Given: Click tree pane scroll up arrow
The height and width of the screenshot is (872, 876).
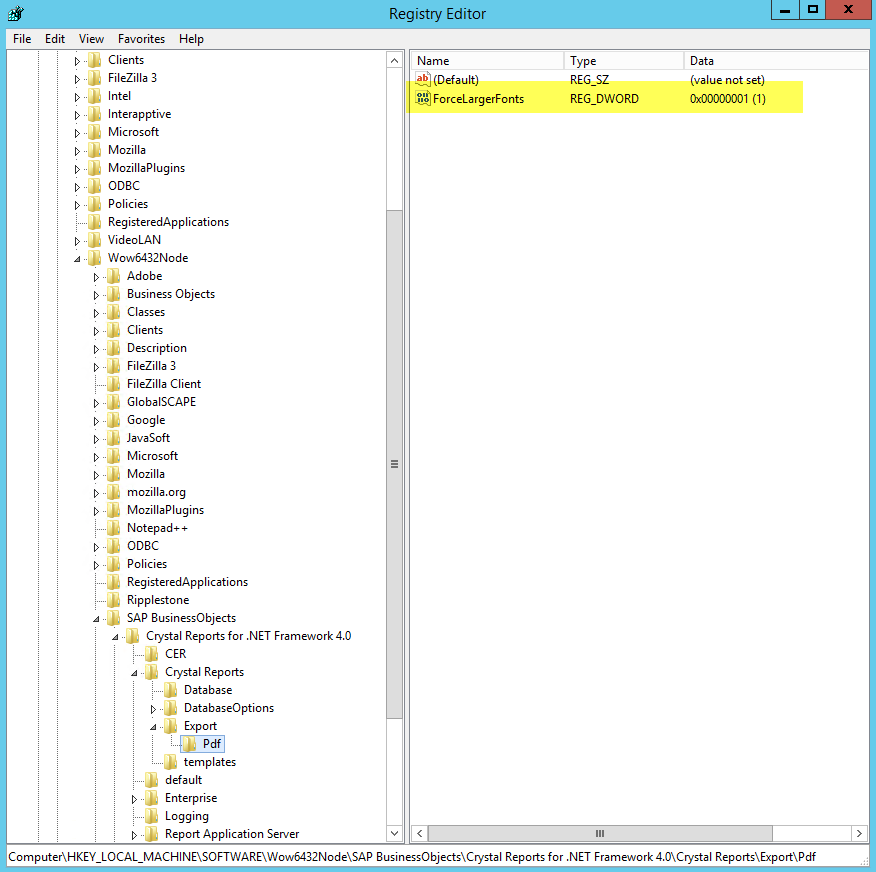Looking at the screenshot, I should pyautogui.click(x=394, y=60).
